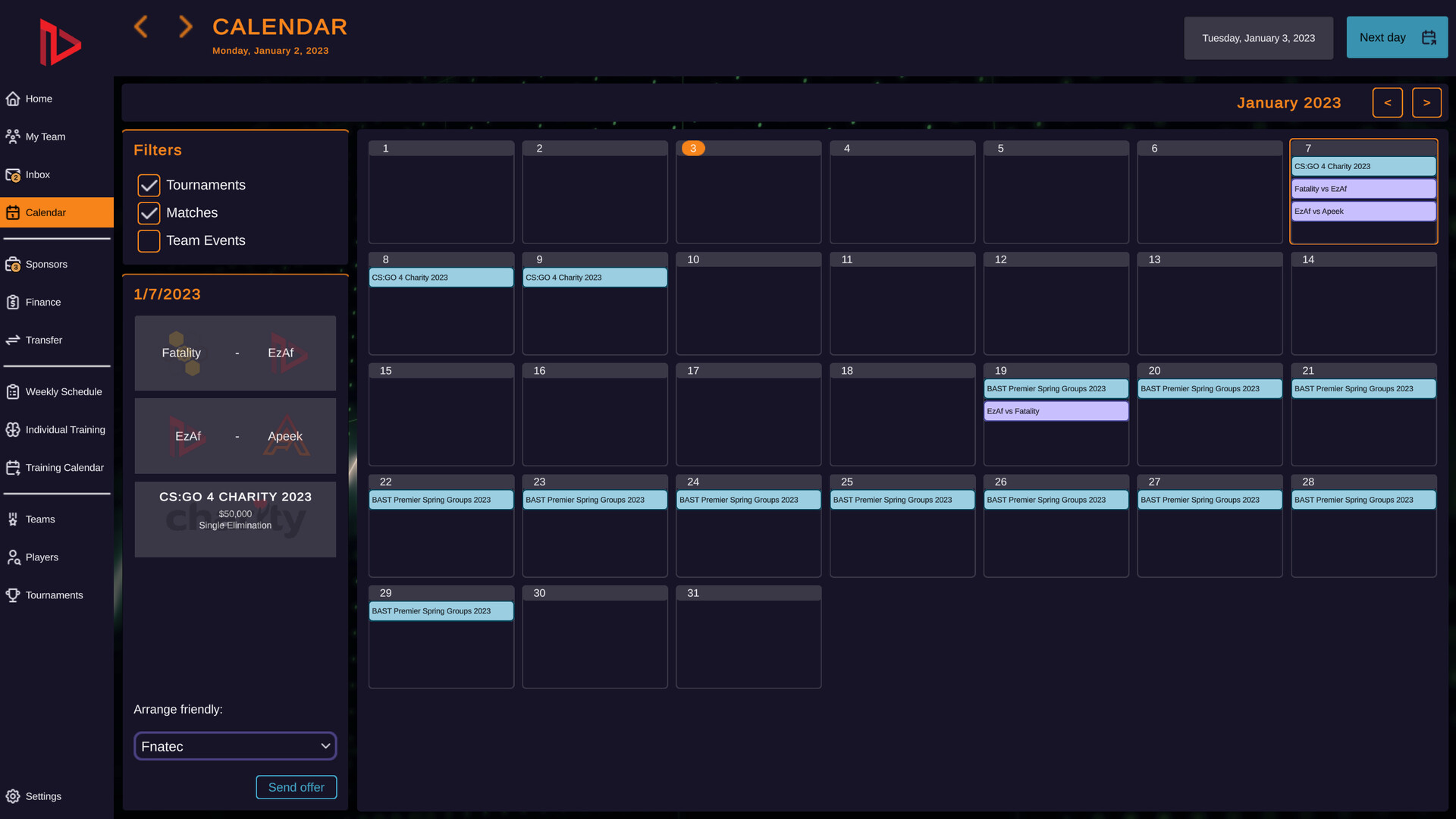This screenshot has width=1456, height=819.
Task: Open the Home page from the sidebar
Action: (x=39, y=99)
